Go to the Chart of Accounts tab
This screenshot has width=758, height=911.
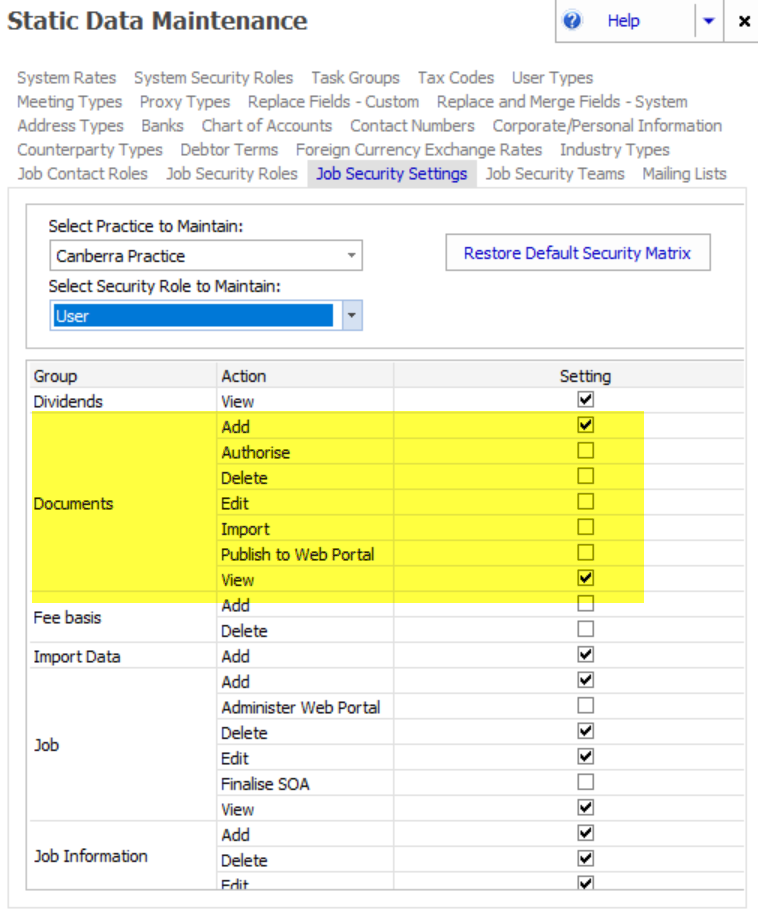click(267, 126)
